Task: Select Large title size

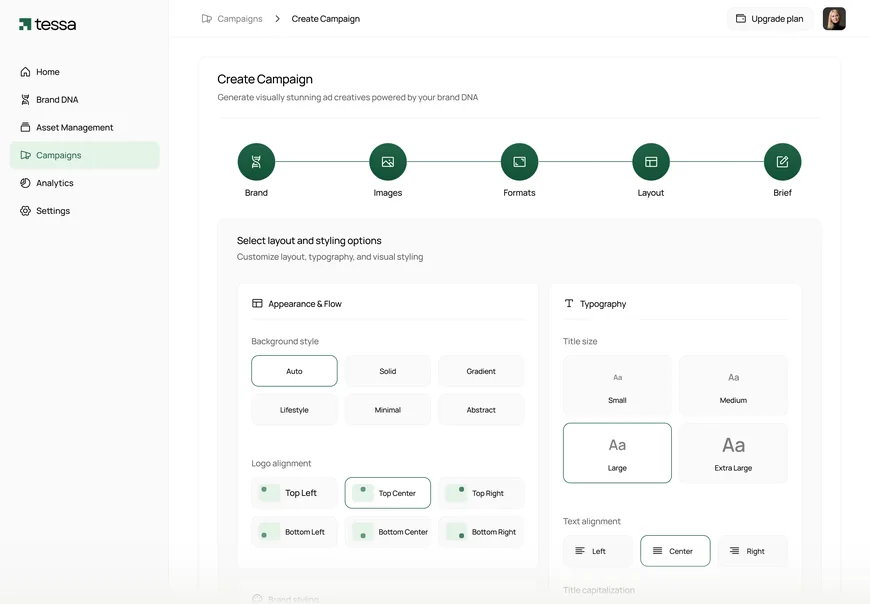Action: 617,453
